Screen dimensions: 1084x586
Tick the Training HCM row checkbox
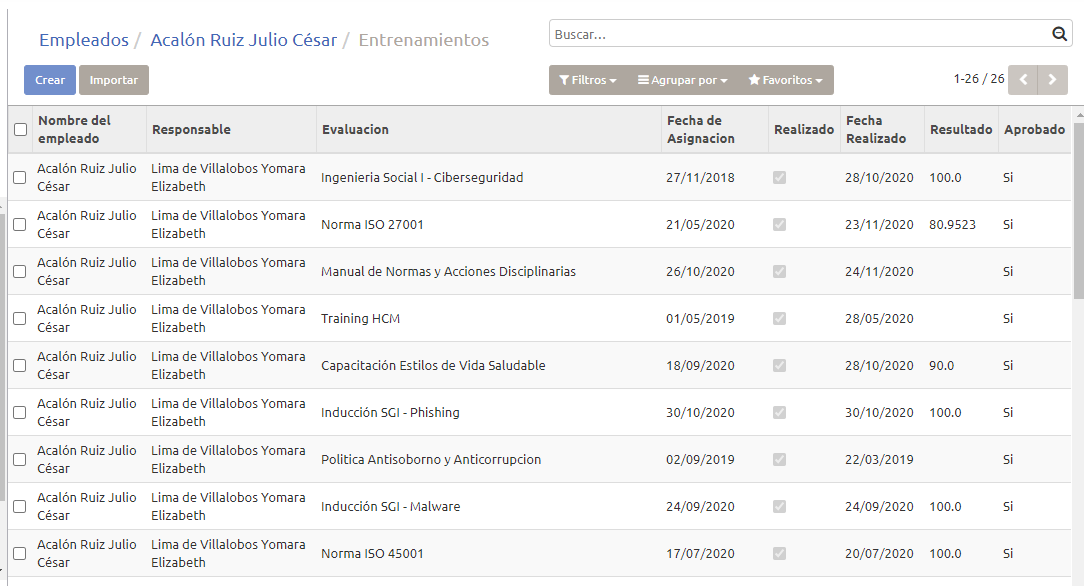tap(20, 319)
